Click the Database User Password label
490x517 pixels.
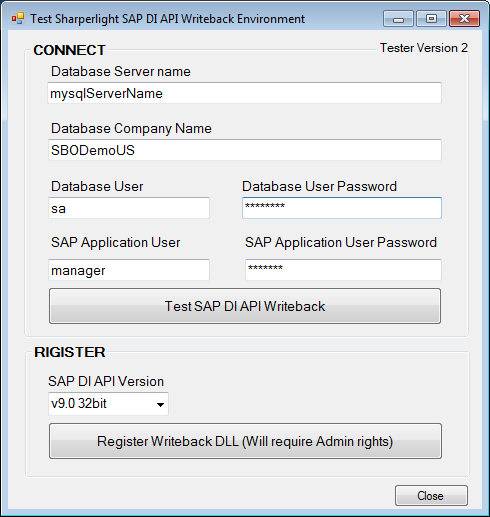pyautogui.click(x=319, y=186)
